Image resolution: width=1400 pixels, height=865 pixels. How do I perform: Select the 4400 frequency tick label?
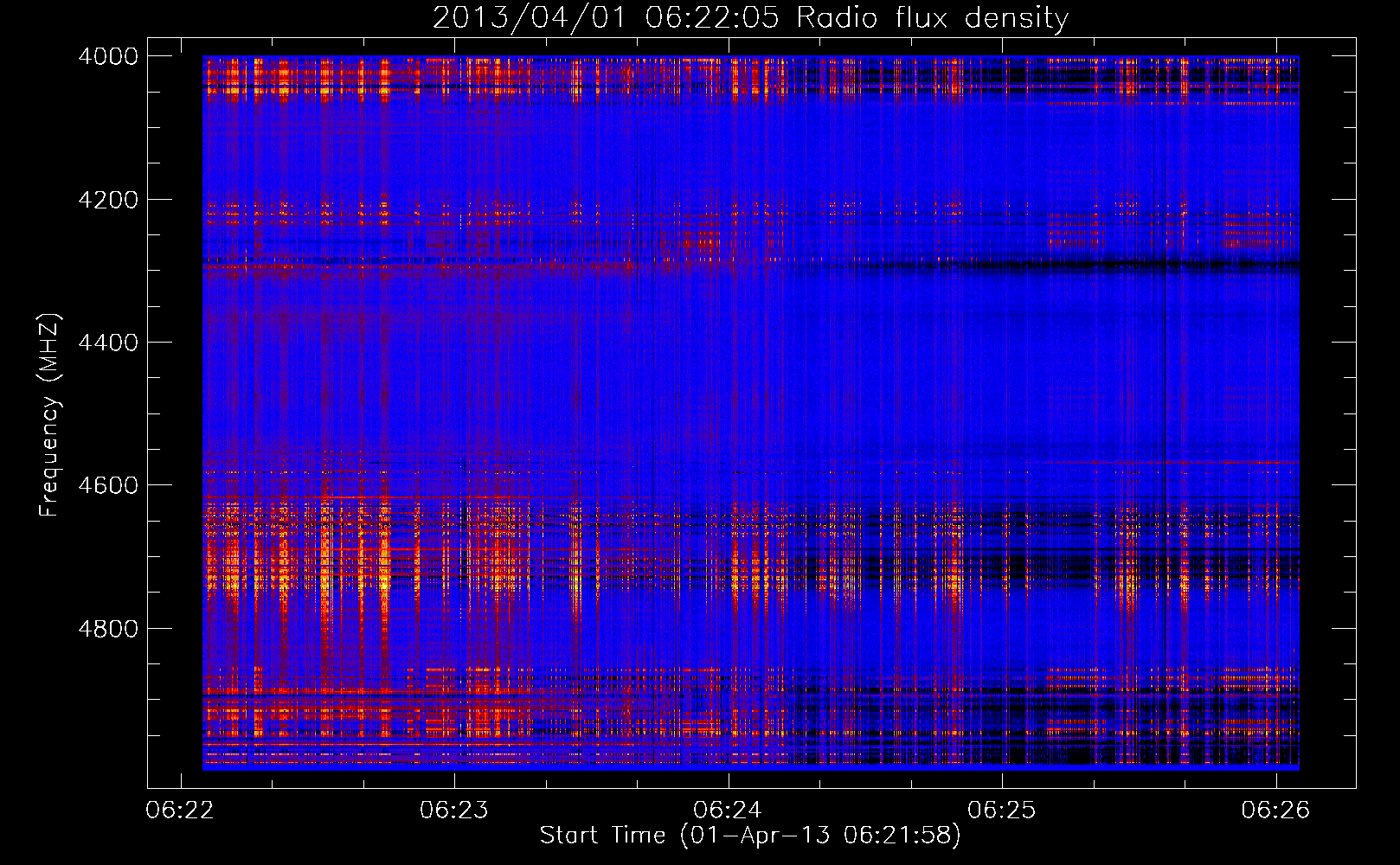[x=108, y=343]
